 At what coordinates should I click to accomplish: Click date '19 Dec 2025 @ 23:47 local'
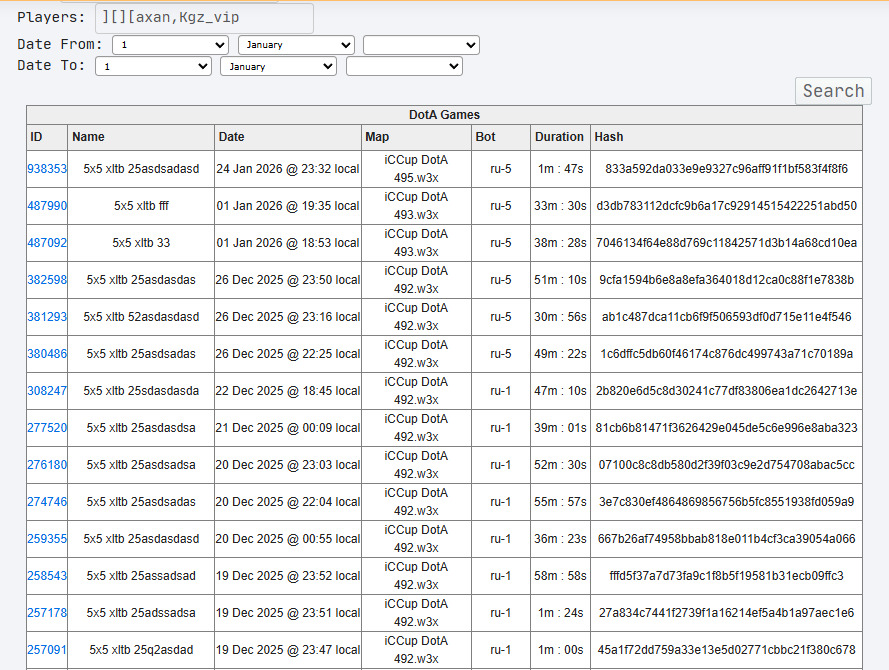288,650
